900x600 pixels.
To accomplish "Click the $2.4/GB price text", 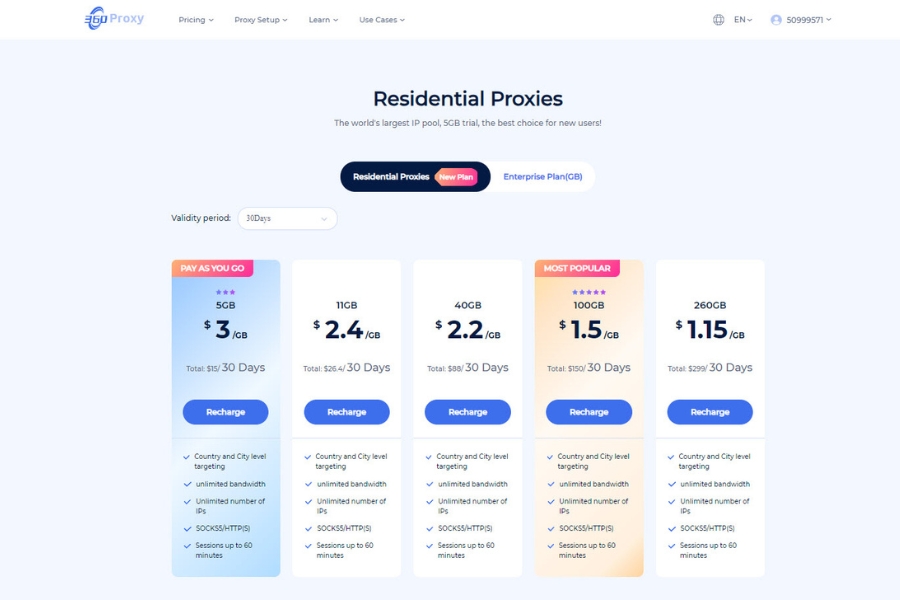I will [x=347, y=330].
